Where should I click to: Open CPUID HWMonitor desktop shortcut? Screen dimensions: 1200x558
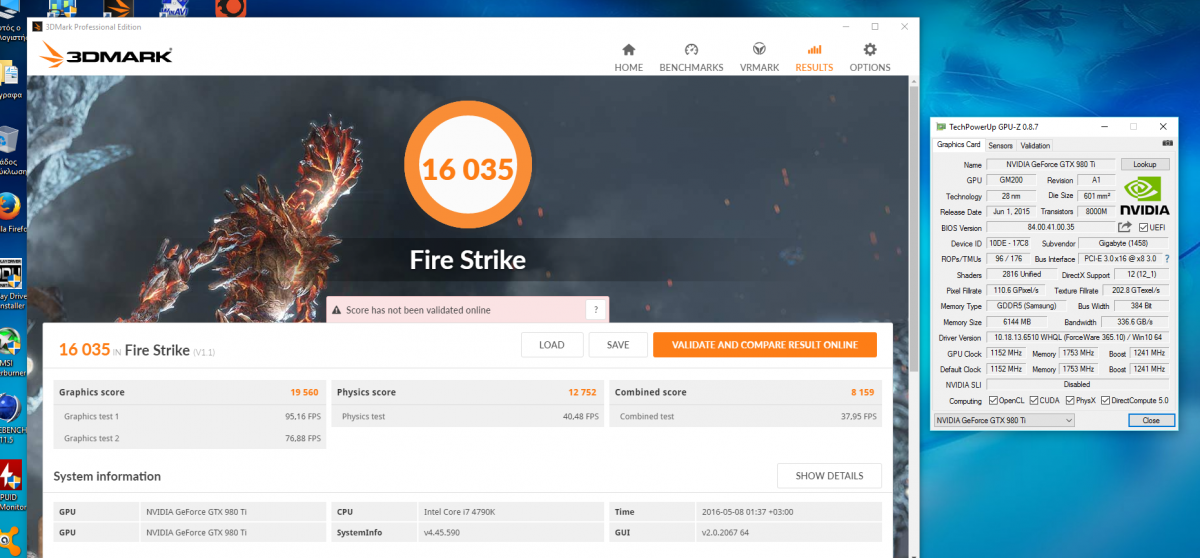(10, 484)
